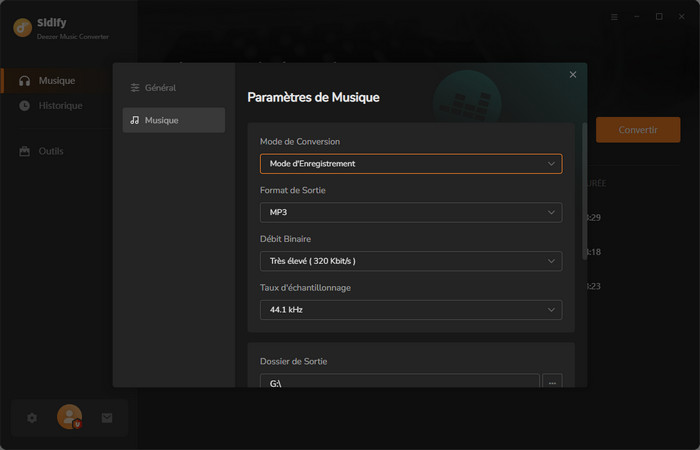Click the Sidify app logo icon
This screenshot has height=450, width=700.
click(x=22, y=27)
